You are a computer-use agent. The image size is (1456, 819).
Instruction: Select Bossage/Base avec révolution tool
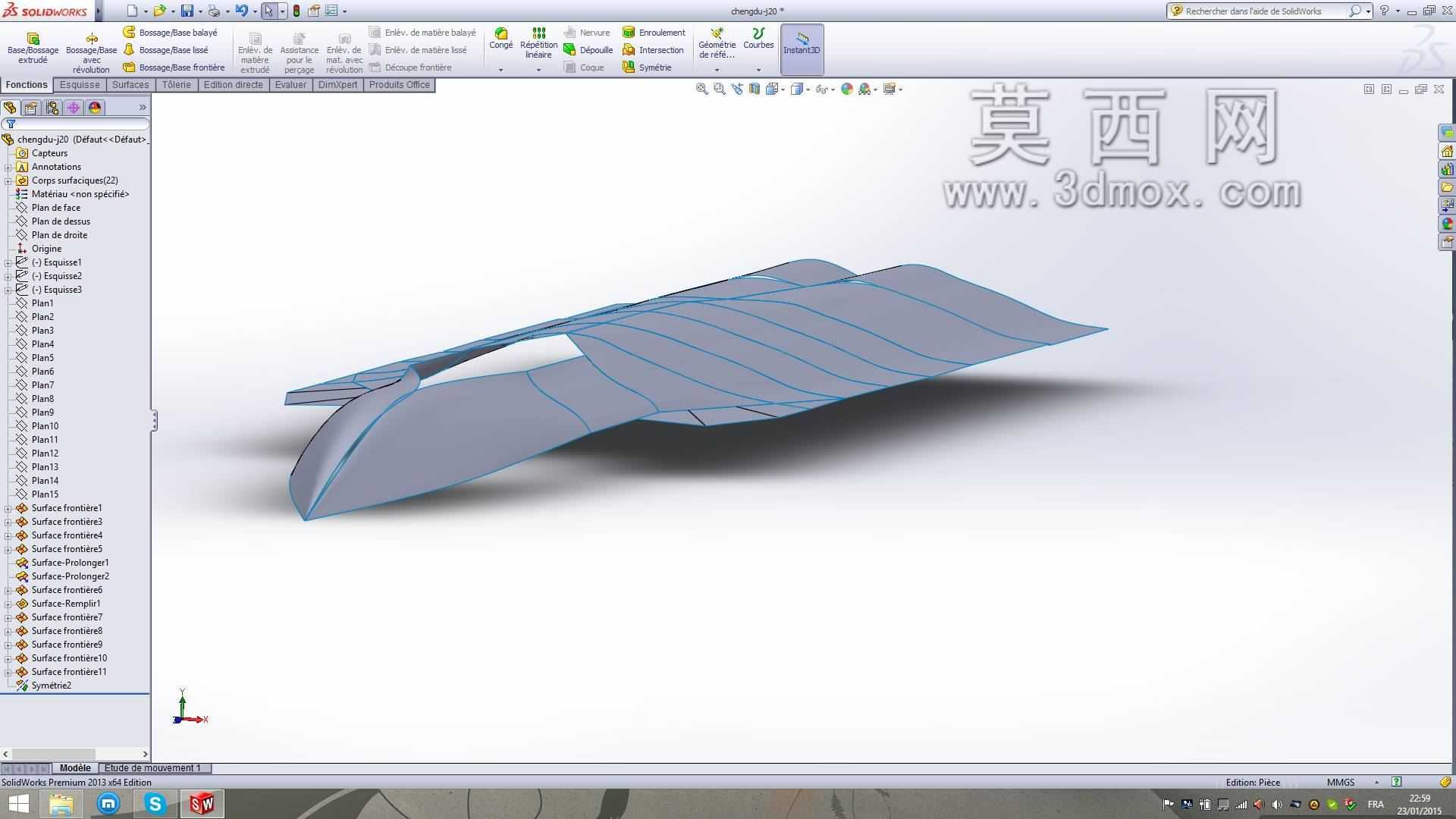pyautogui.click(x=92, y=53)
